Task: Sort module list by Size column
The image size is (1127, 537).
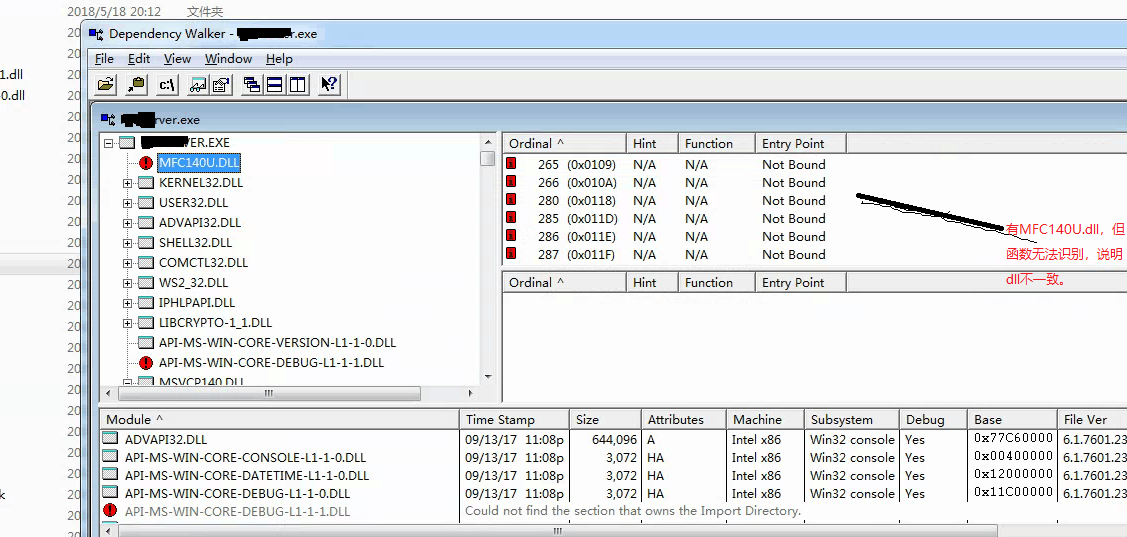Action: pos(606,419)
